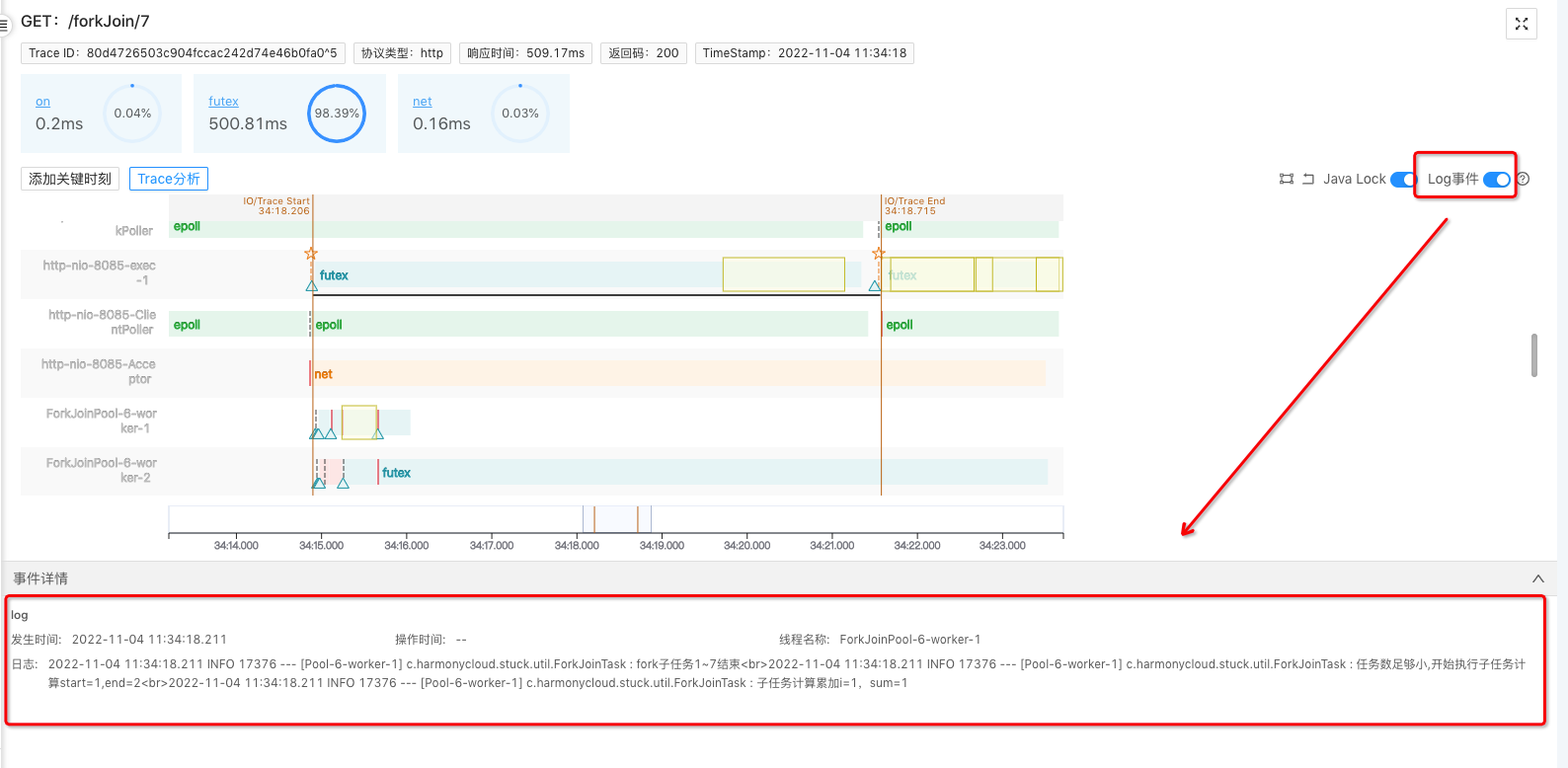Open the futex metric link

pyautogui.click(x=223, y=102)
